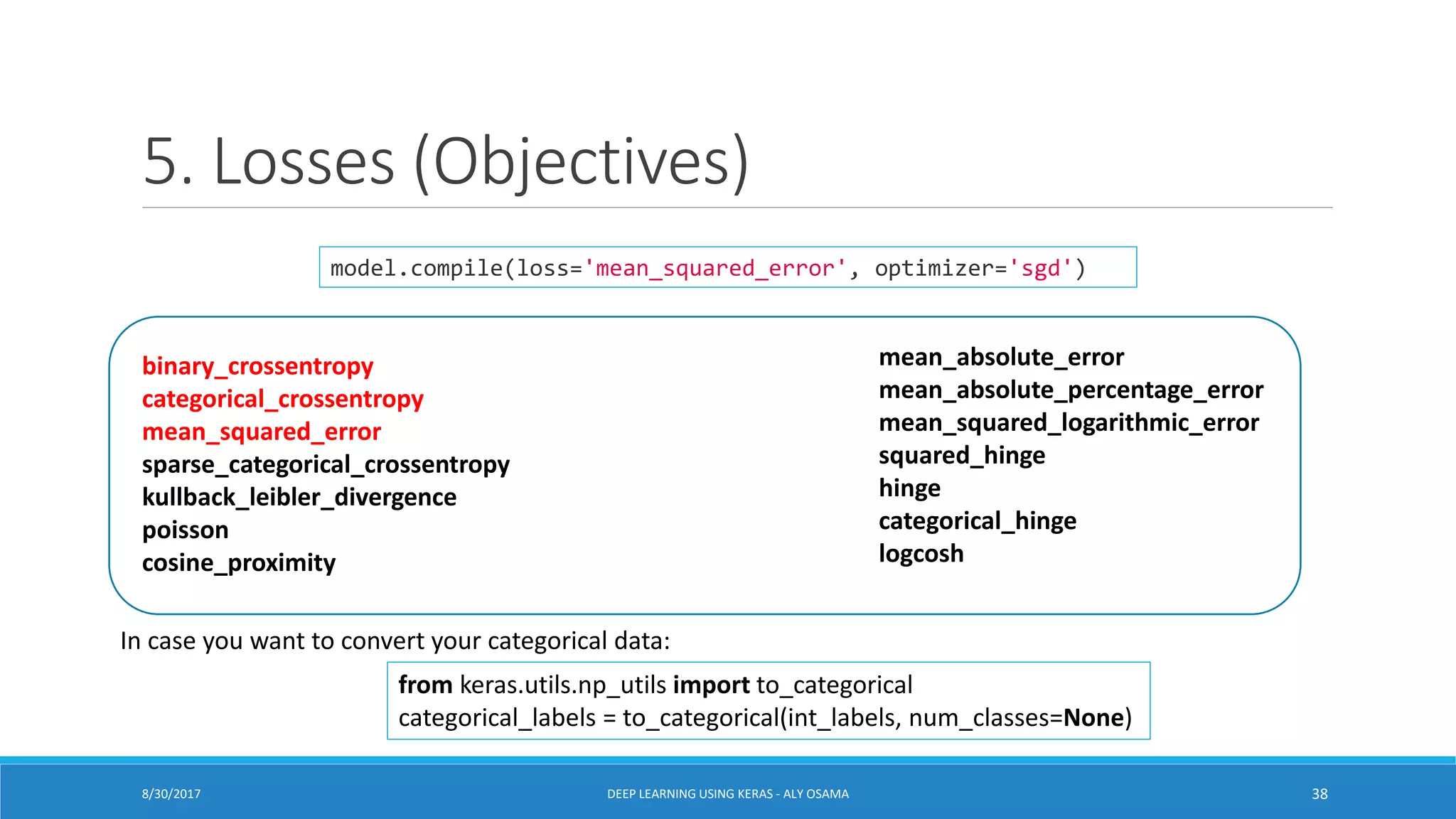Click 'kullback_leibler_divergence' entry

(299, 497)
